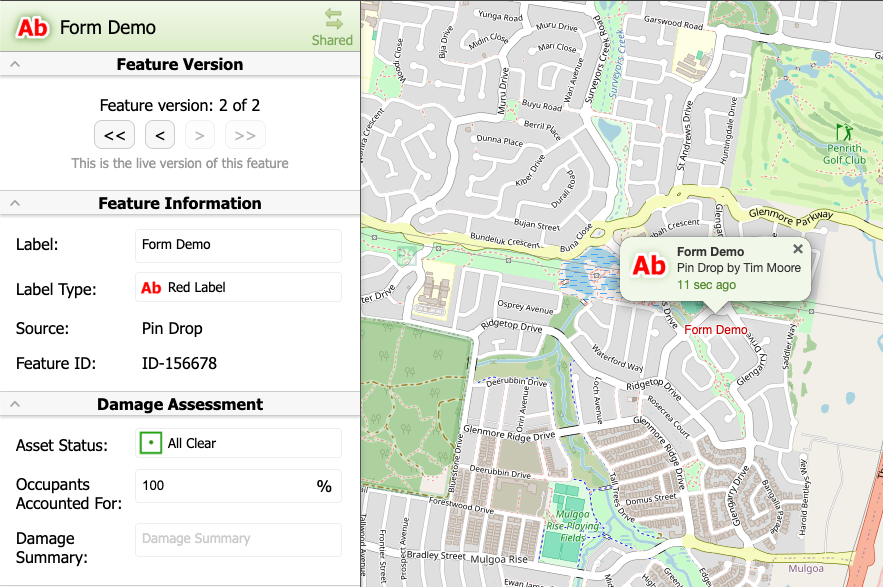Click the red Form Demo map label

pos(716,330)
